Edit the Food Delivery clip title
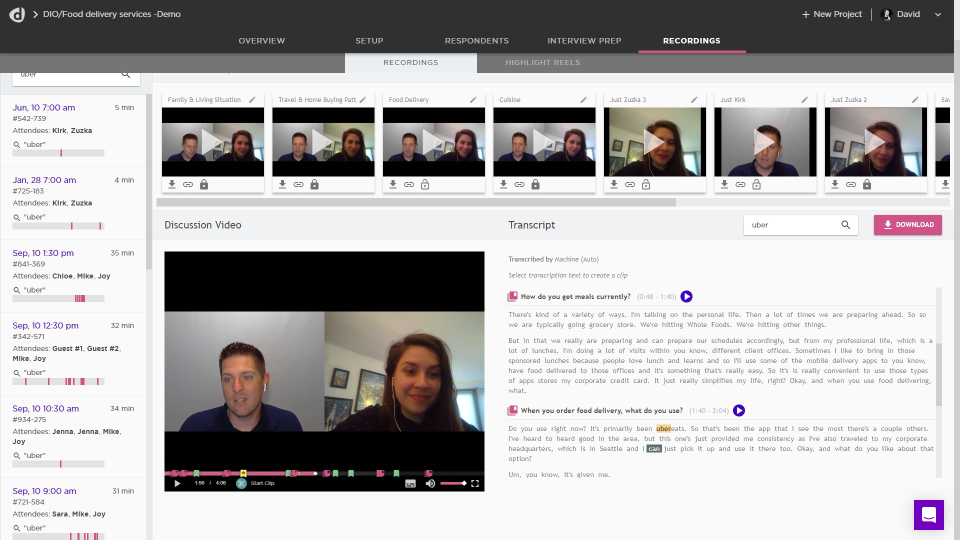 point(473,100)
